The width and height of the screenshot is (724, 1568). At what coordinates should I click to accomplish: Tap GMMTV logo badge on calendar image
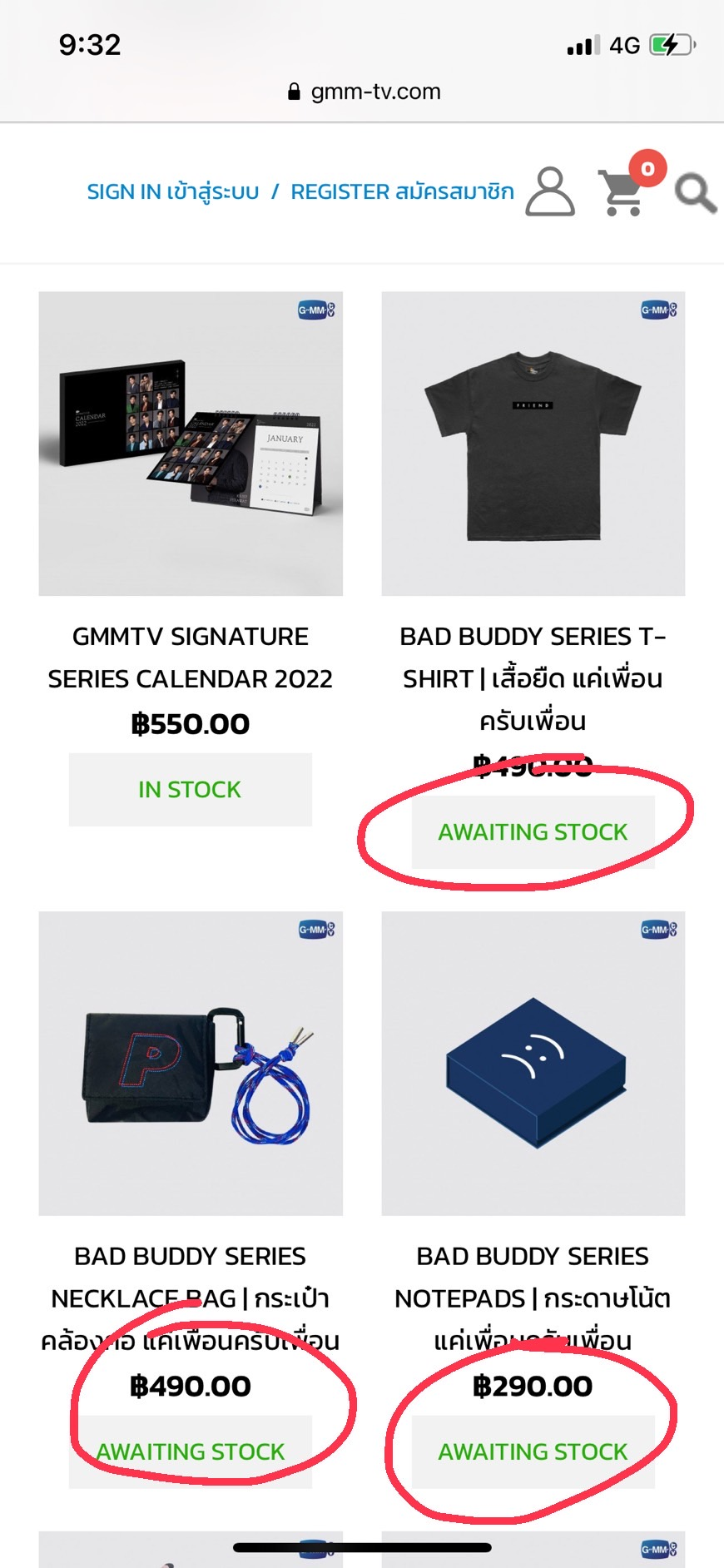tap(316, 310)
